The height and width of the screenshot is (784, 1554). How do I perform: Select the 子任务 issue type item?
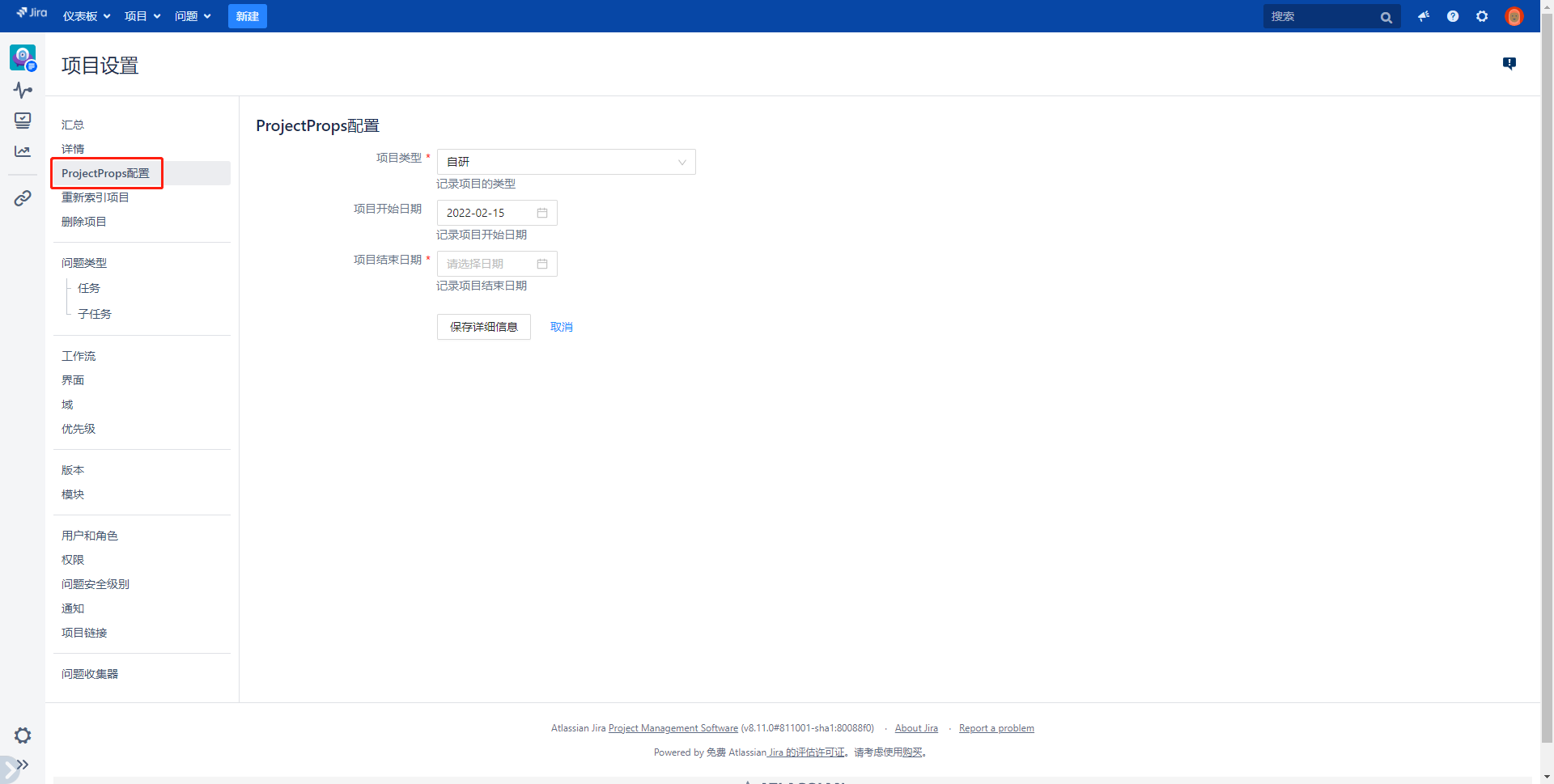point(95,314)
